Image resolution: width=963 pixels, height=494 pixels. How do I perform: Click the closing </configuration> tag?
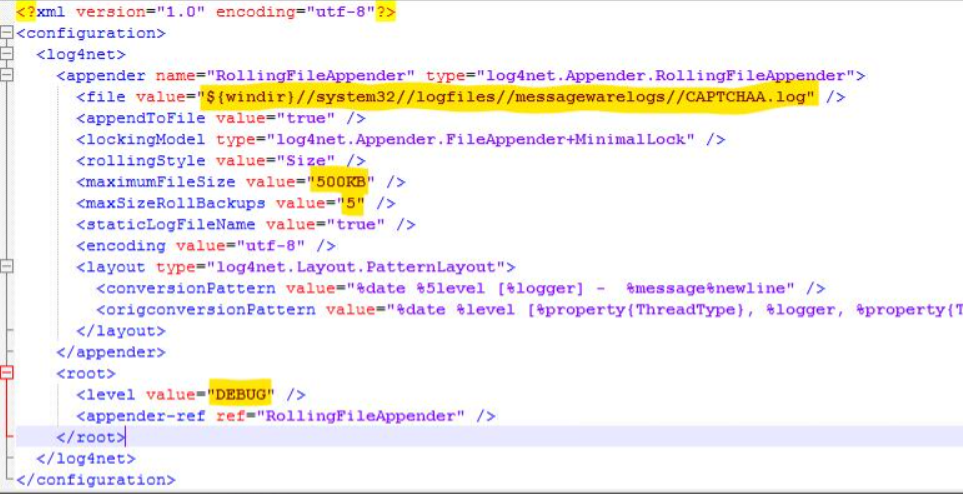click(96, 480)
